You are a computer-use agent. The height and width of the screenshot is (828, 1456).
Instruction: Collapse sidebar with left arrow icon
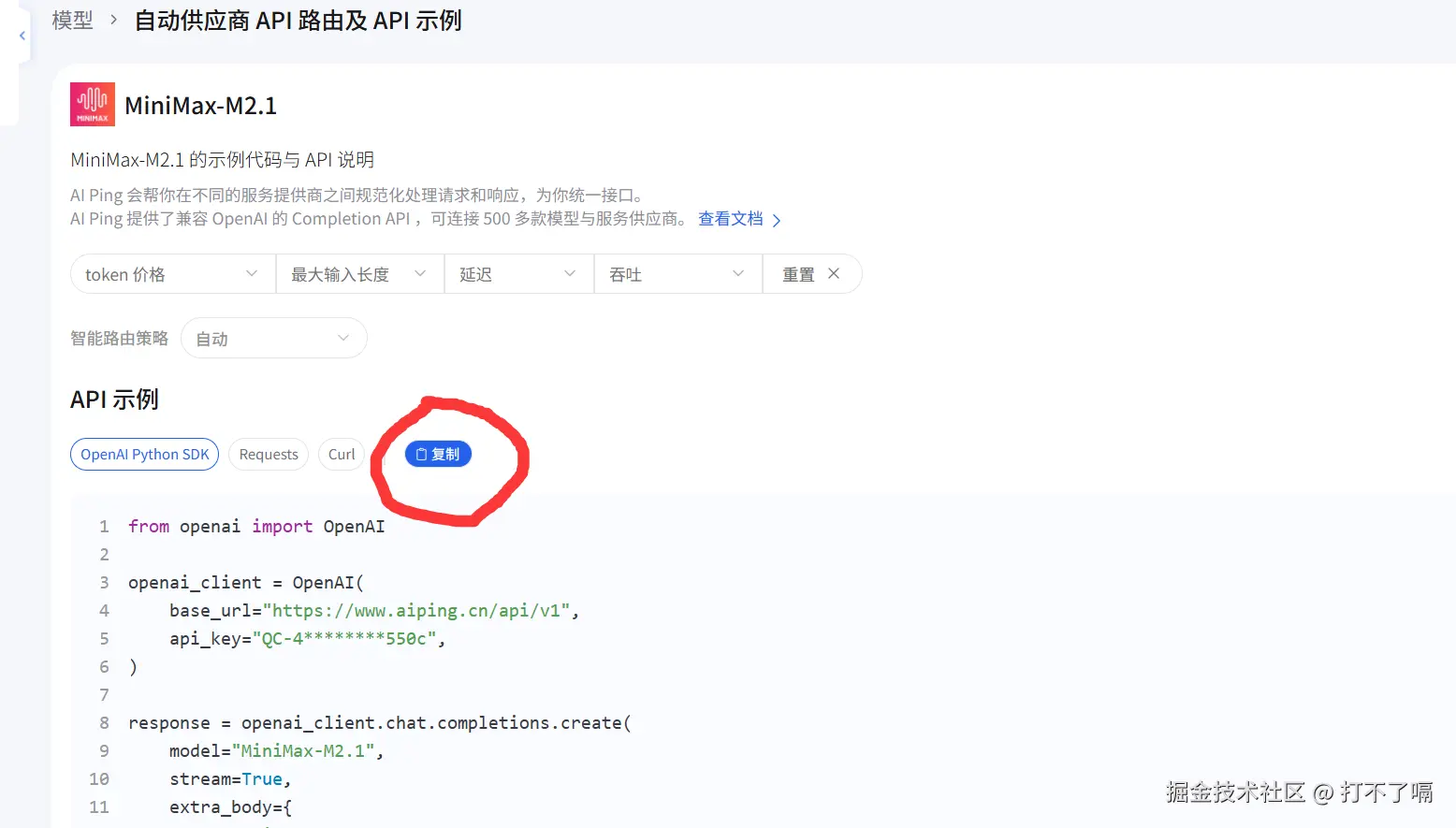click(x=22, y=36)
